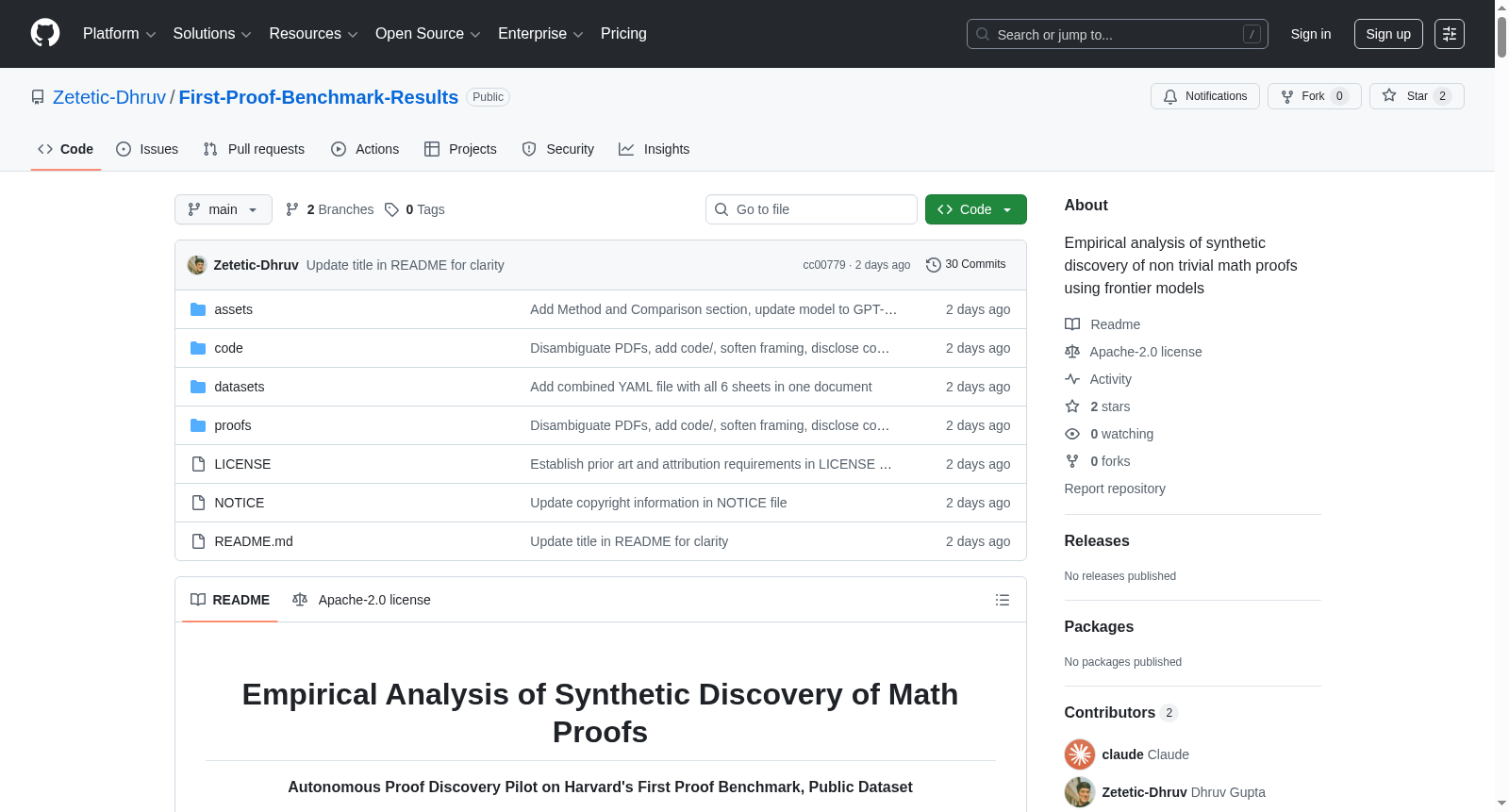The width and height of the screenshot is (1509, 812).
Task: View repository Activity
Action: click(1099, 379)
